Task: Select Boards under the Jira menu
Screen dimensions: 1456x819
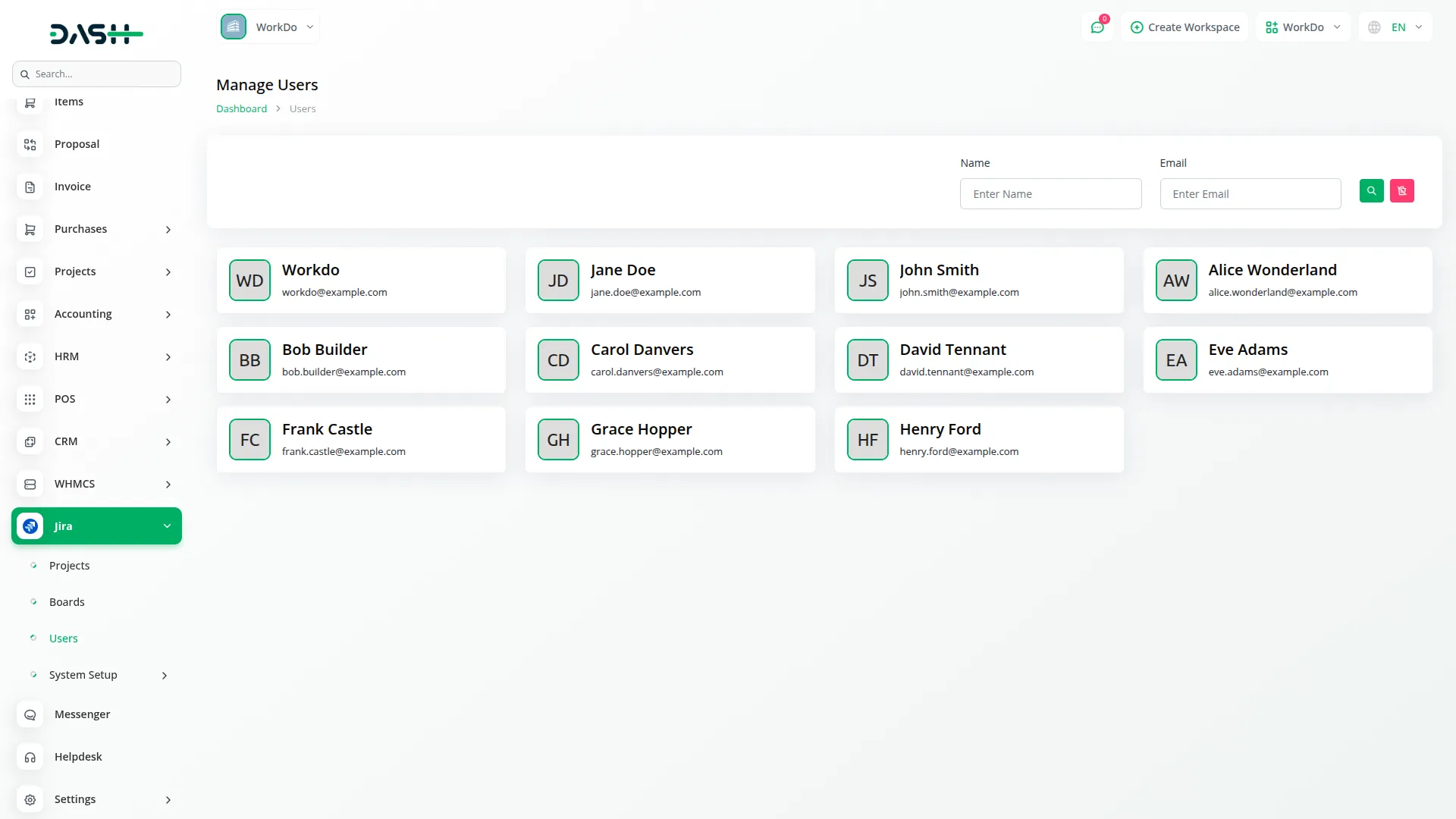Action: click(x=66, y=601)
